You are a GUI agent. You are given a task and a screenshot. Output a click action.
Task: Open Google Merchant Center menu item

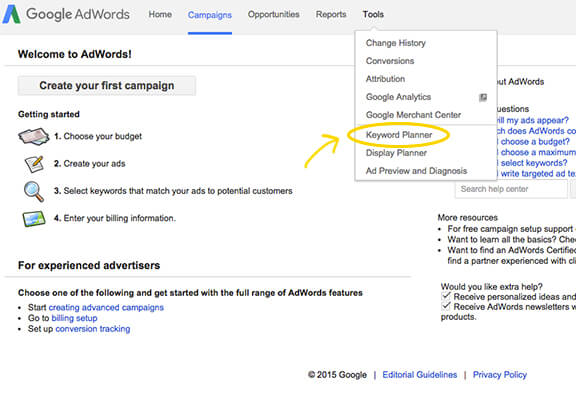click(x=413, y=115)
